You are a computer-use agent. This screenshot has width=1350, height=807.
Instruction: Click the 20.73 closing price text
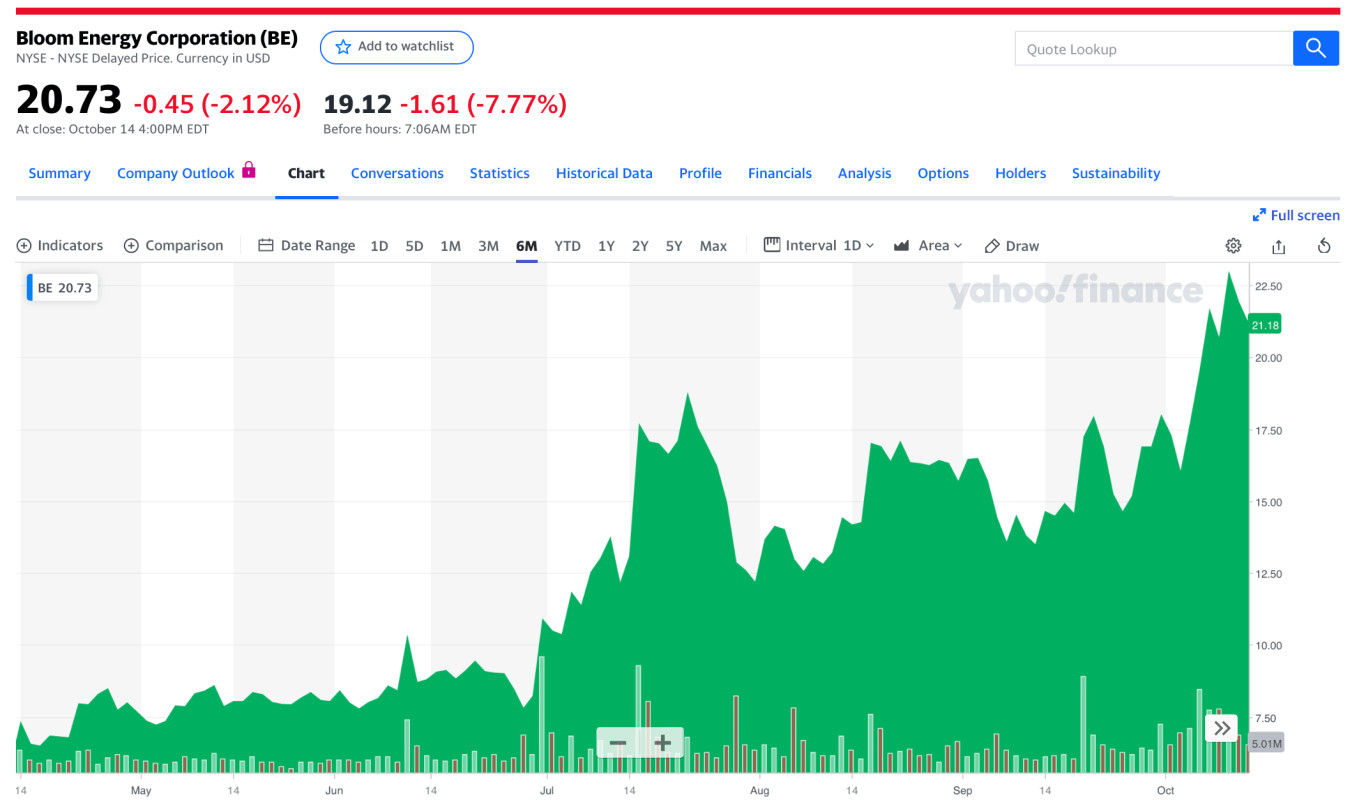(x=69, y=100)
